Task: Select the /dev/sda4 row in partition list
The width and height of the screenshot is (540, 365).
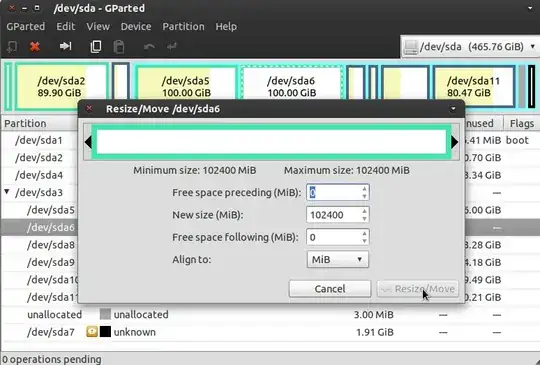Action: coord(39,175)
